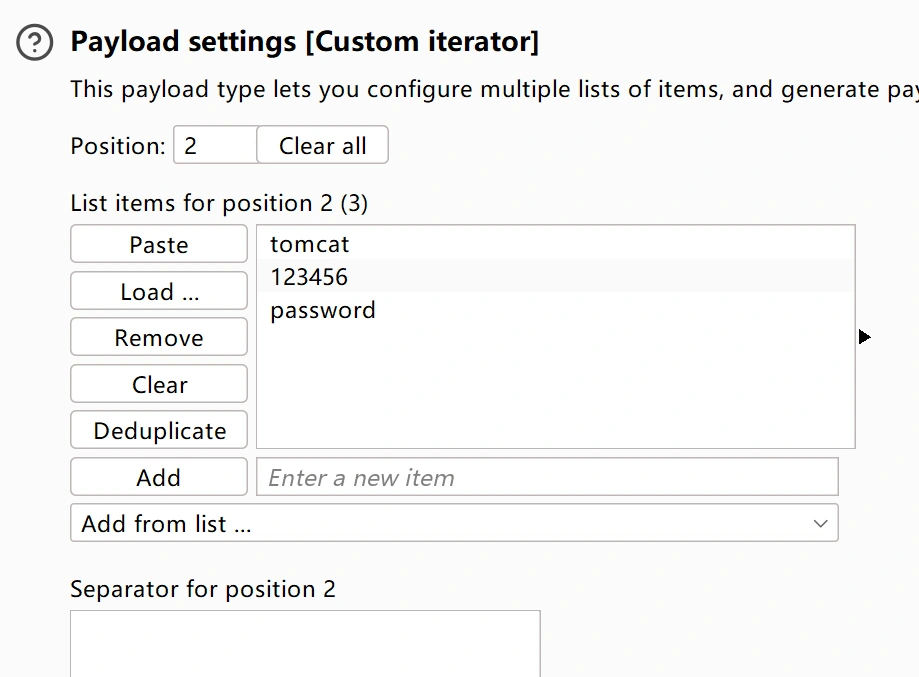Open the Position selector showing 2
The width and height of the screenshot is (919, 677).
214,146
